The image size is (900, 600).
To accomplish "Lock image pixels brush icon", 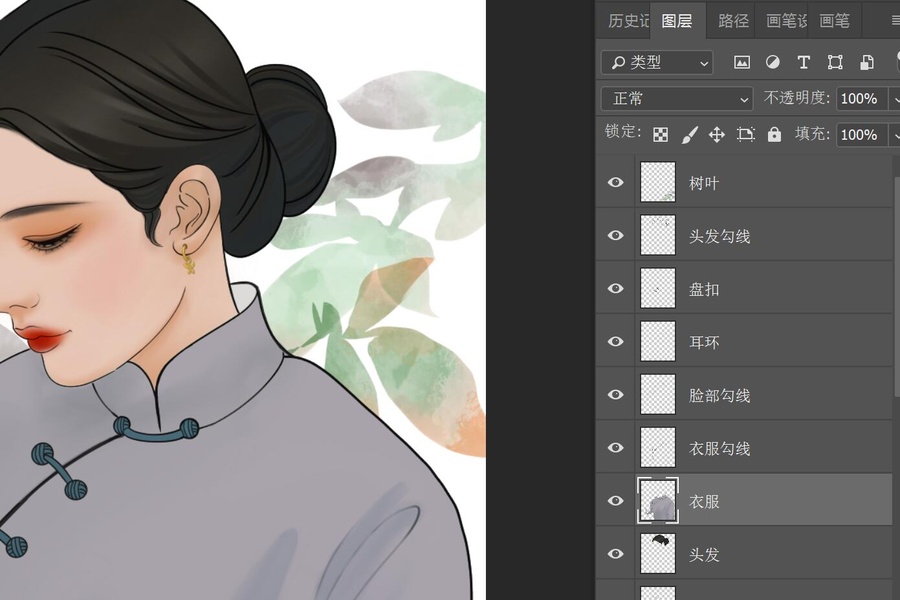I will click(x=689, y=135).
